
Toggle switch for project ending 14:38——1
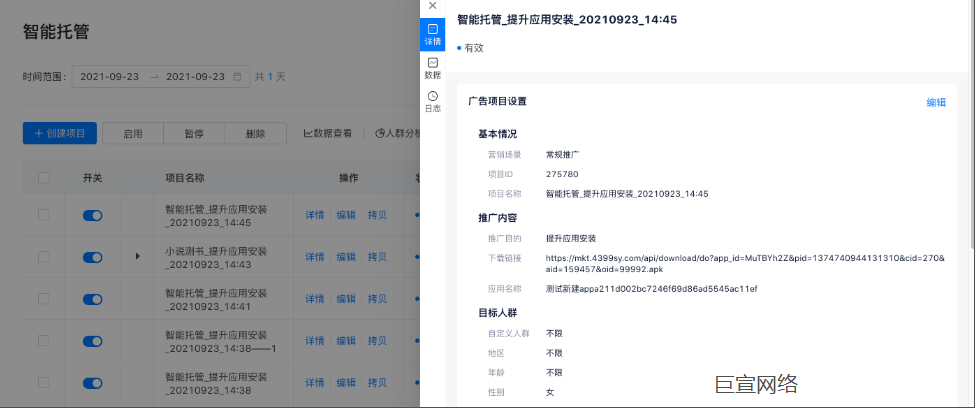[x=93, y=341]
